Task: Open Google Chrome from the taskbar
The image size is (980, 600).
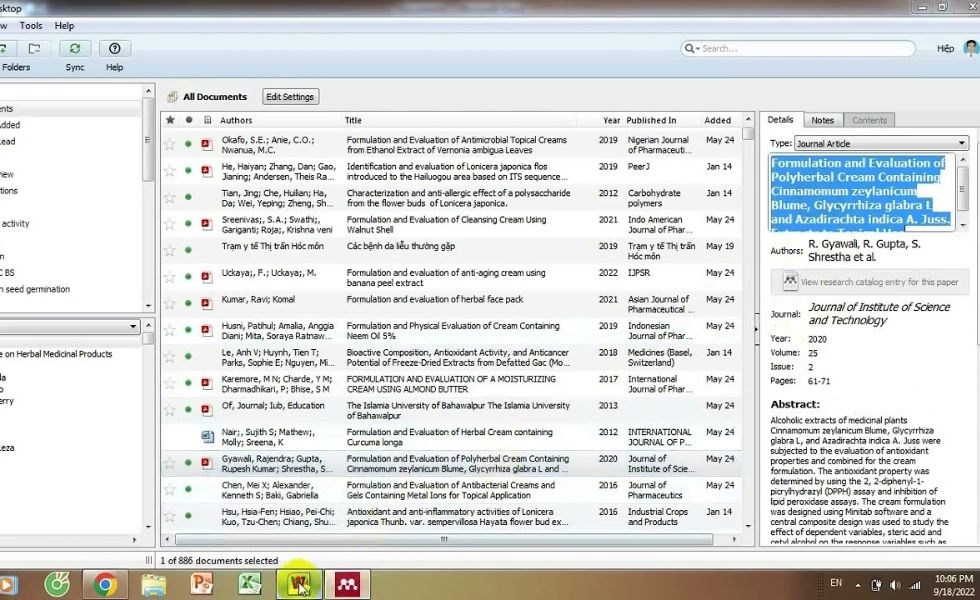Action: [x=105, y=585]
